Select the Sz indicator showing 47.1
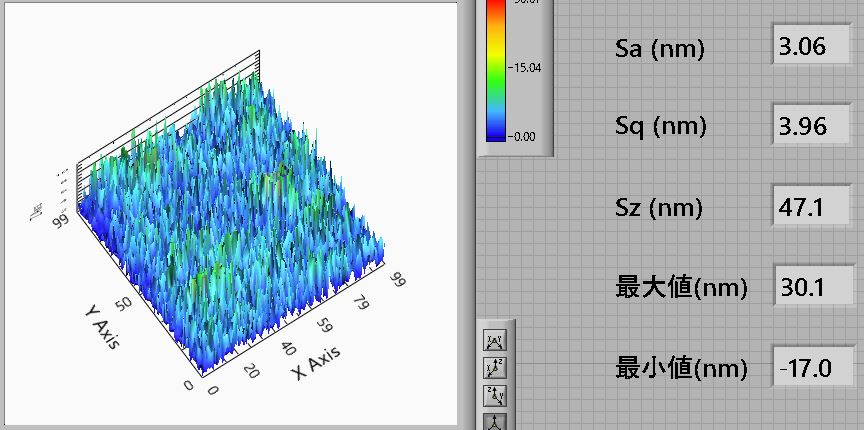864x430 pixels. [x=815, y=207]
